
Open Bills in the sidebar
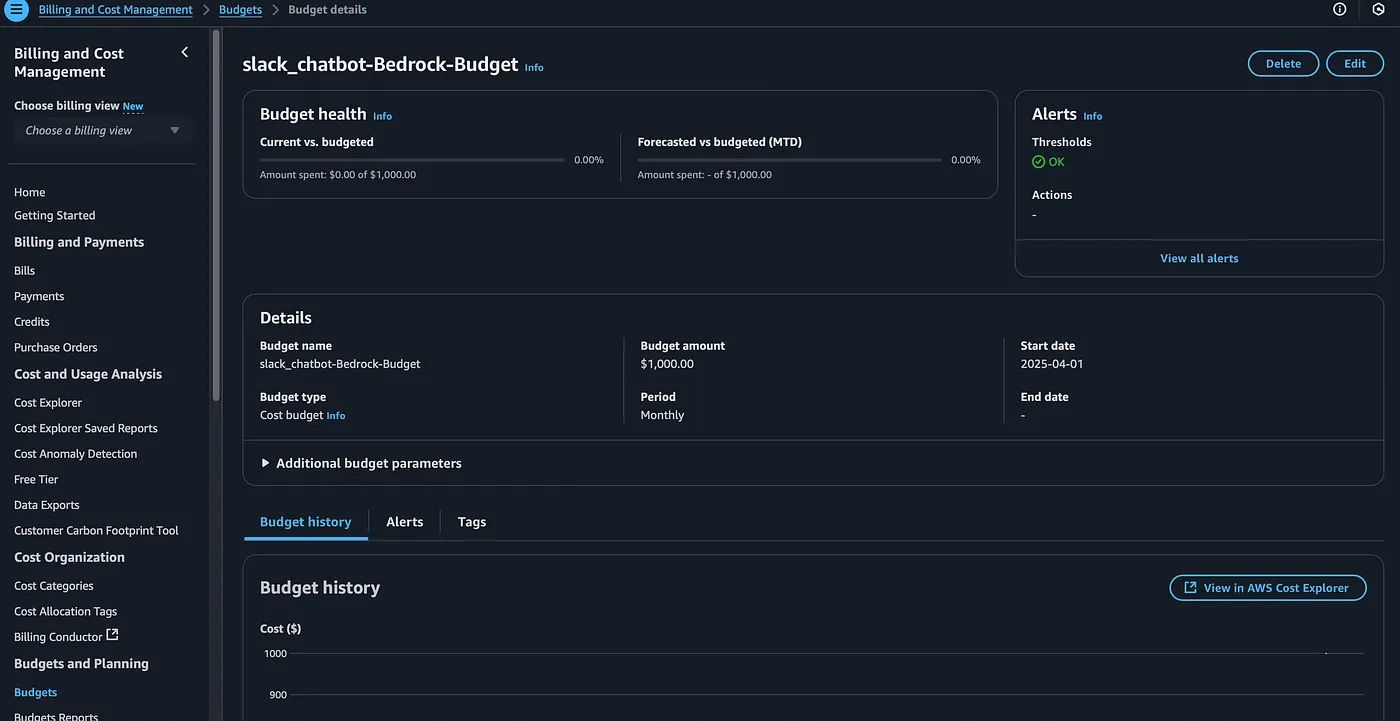click(25, 270)
